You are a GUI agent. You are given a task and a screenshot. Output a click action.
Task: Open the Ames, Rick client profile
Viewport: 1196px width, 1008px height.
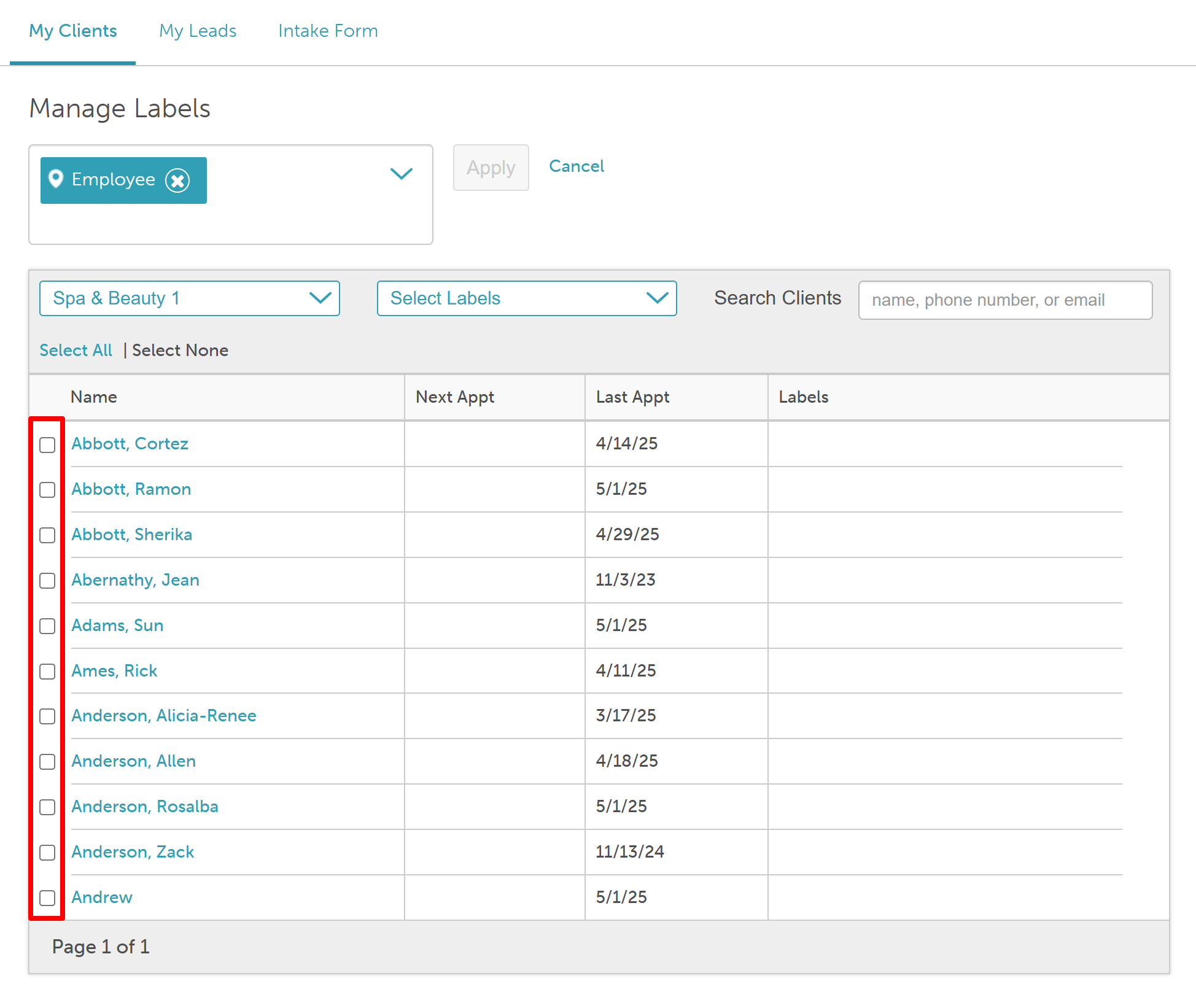tap(114, 670)
